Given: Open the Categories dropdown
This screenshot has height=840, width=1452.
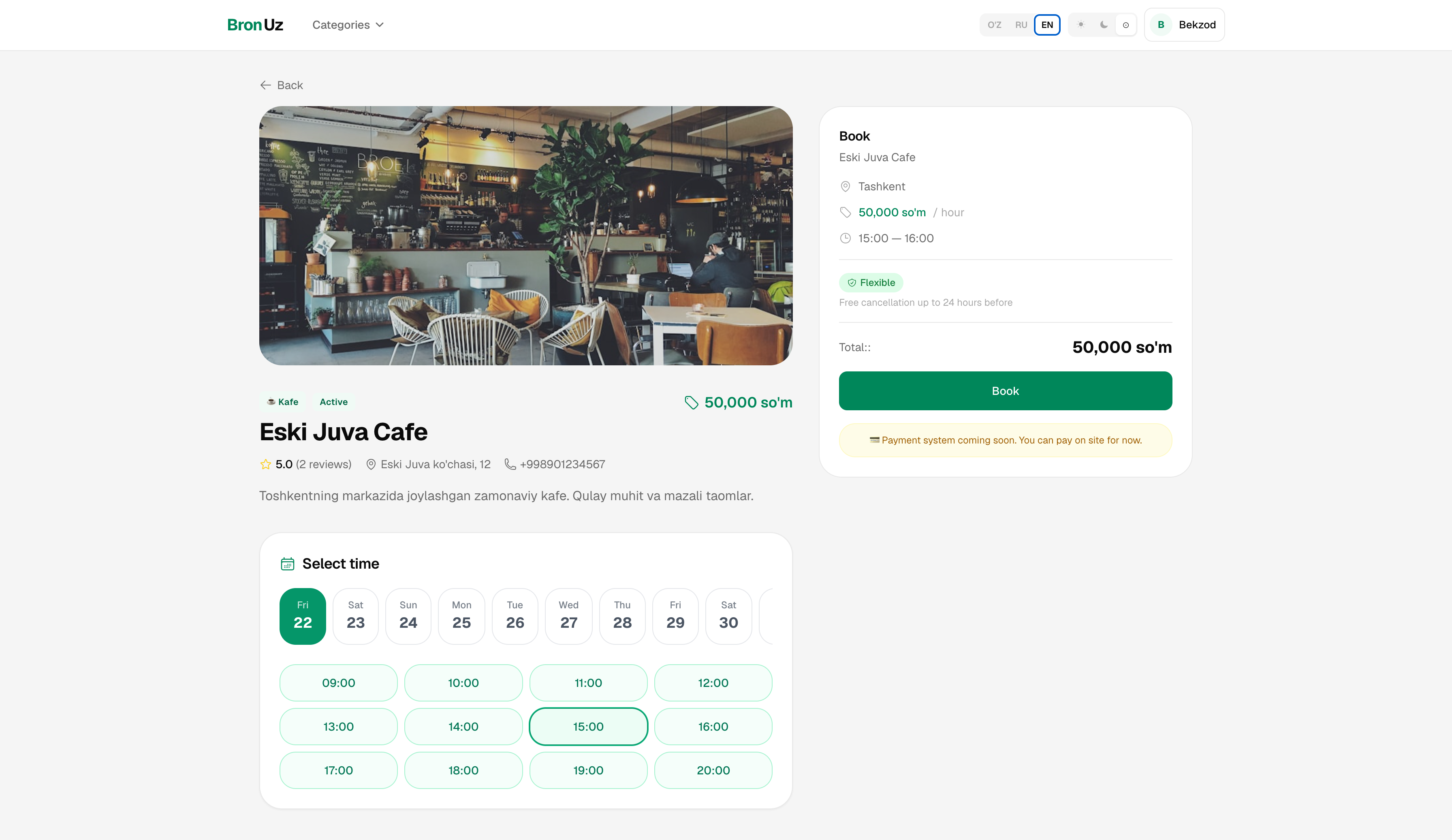Looking at the screenshot, I should (348, 25).
